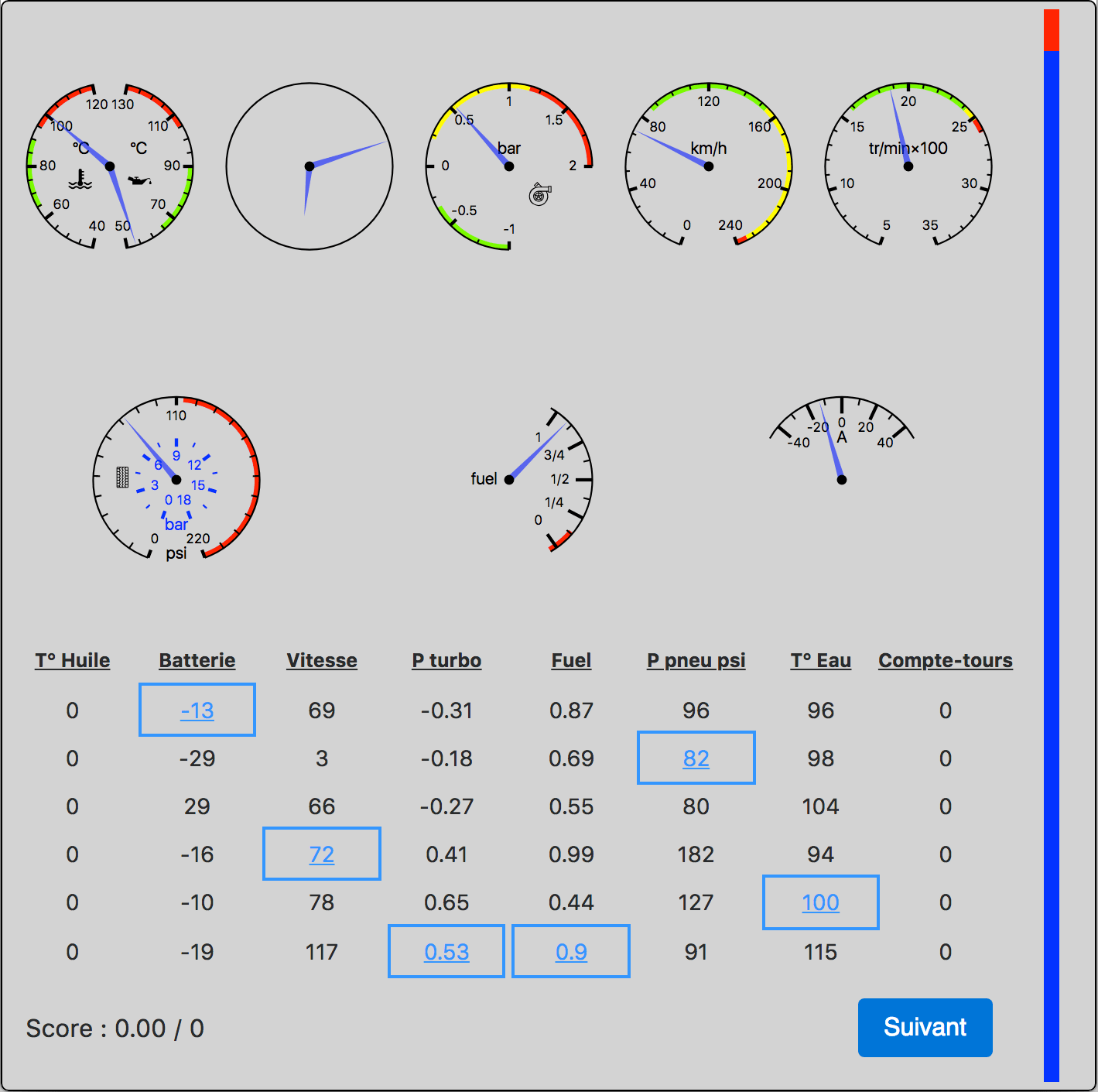Click the T° Huile column header

(x=73, y=661)
